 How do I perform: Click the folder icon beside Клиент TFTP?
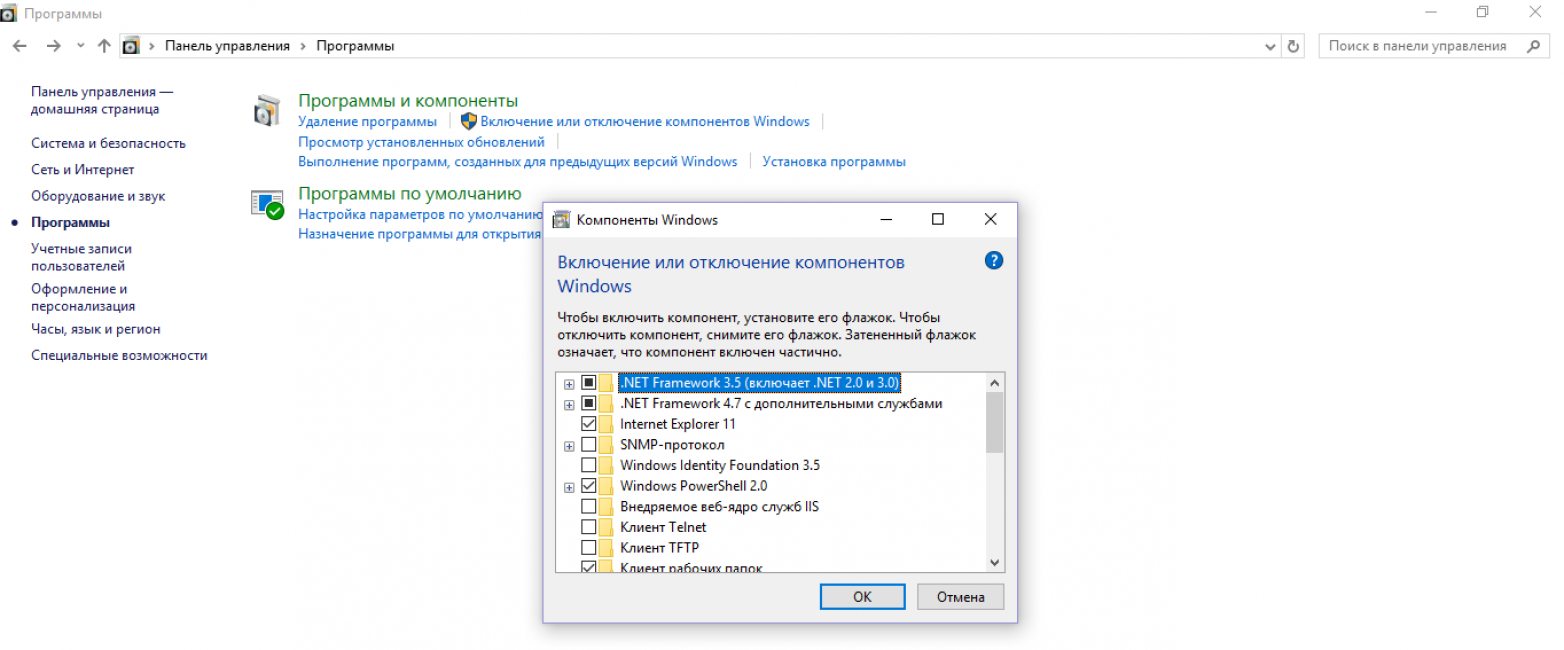tap(606, 547)
